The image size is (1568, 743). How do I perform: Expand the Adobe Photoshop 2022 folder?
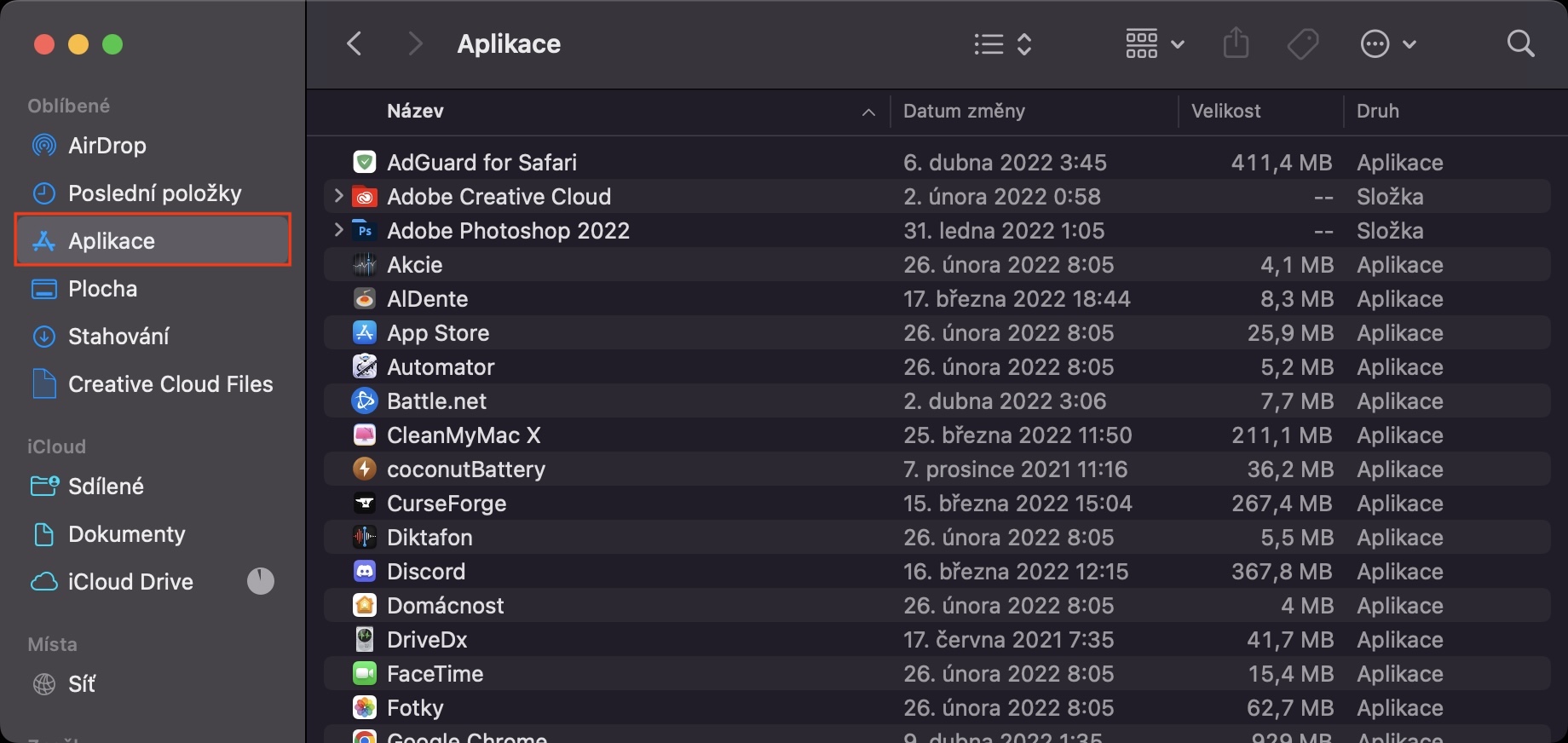click(x=338, y=231)
